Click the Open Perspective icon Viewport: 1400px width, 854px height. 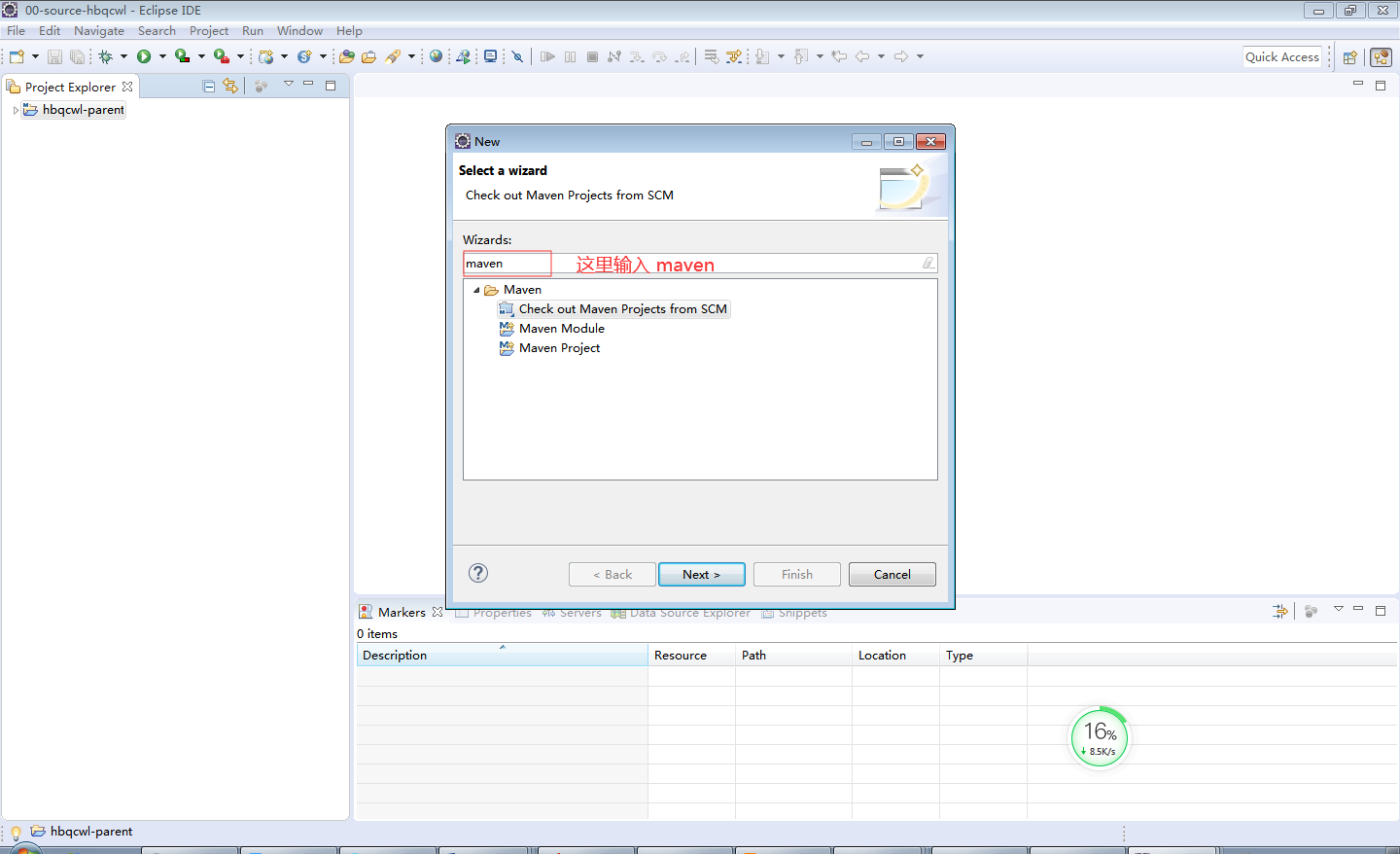point(1349,57)
